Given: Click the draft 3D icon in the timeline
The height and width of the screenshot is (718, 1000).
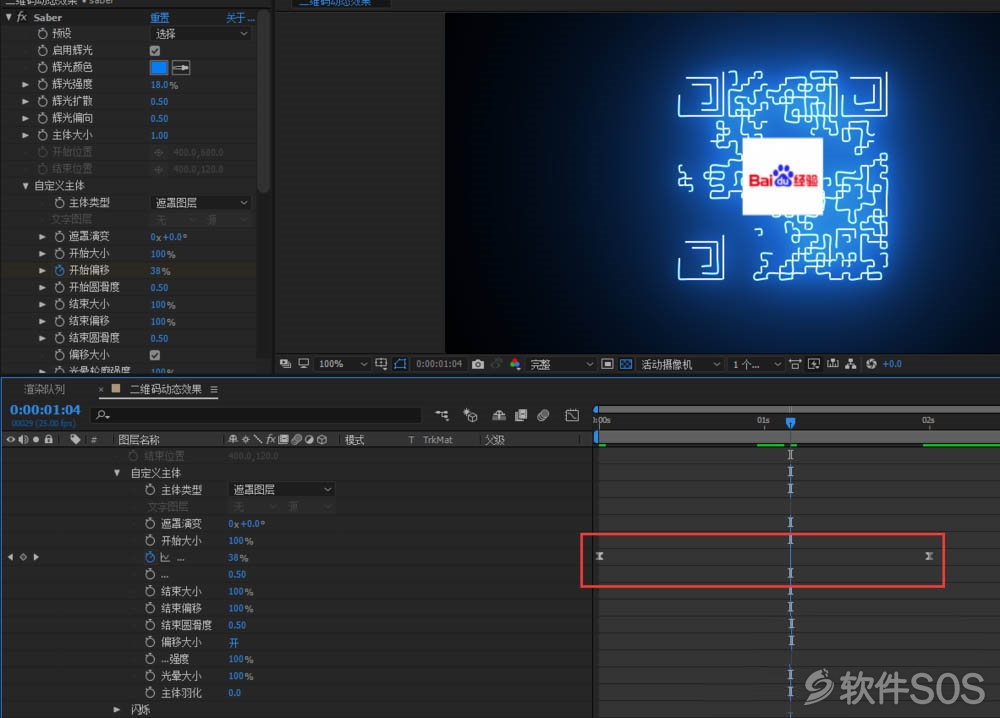Looking at the screenshot, I should point(470,415).
